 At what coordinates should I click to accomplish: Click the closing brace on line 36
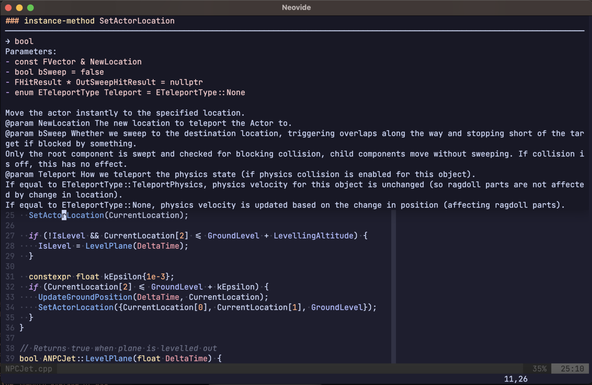tap(22, 328)
